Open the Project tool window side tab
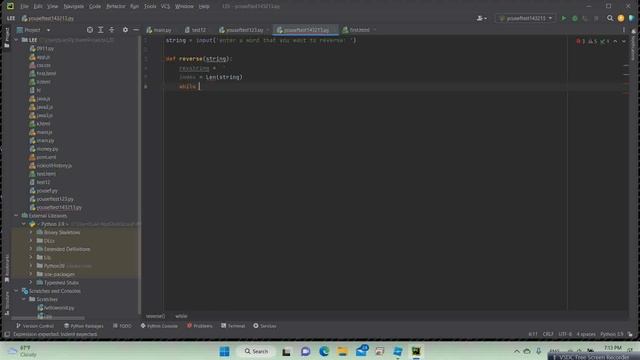This screenshot has width=640, height=360. pos(7,38)
